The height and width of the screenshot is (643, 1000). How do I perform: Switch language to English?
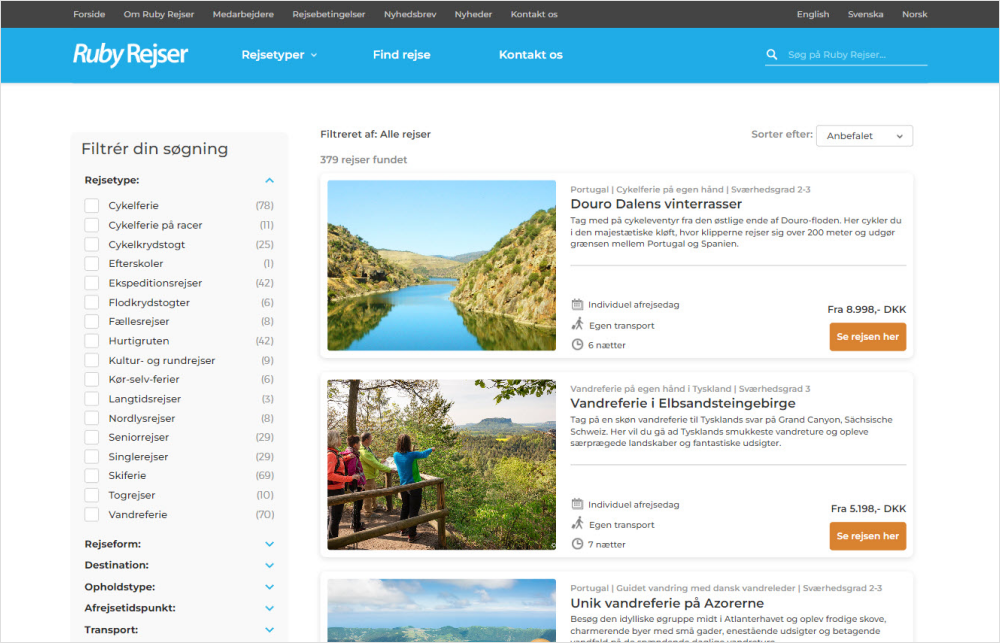[812, 14]
